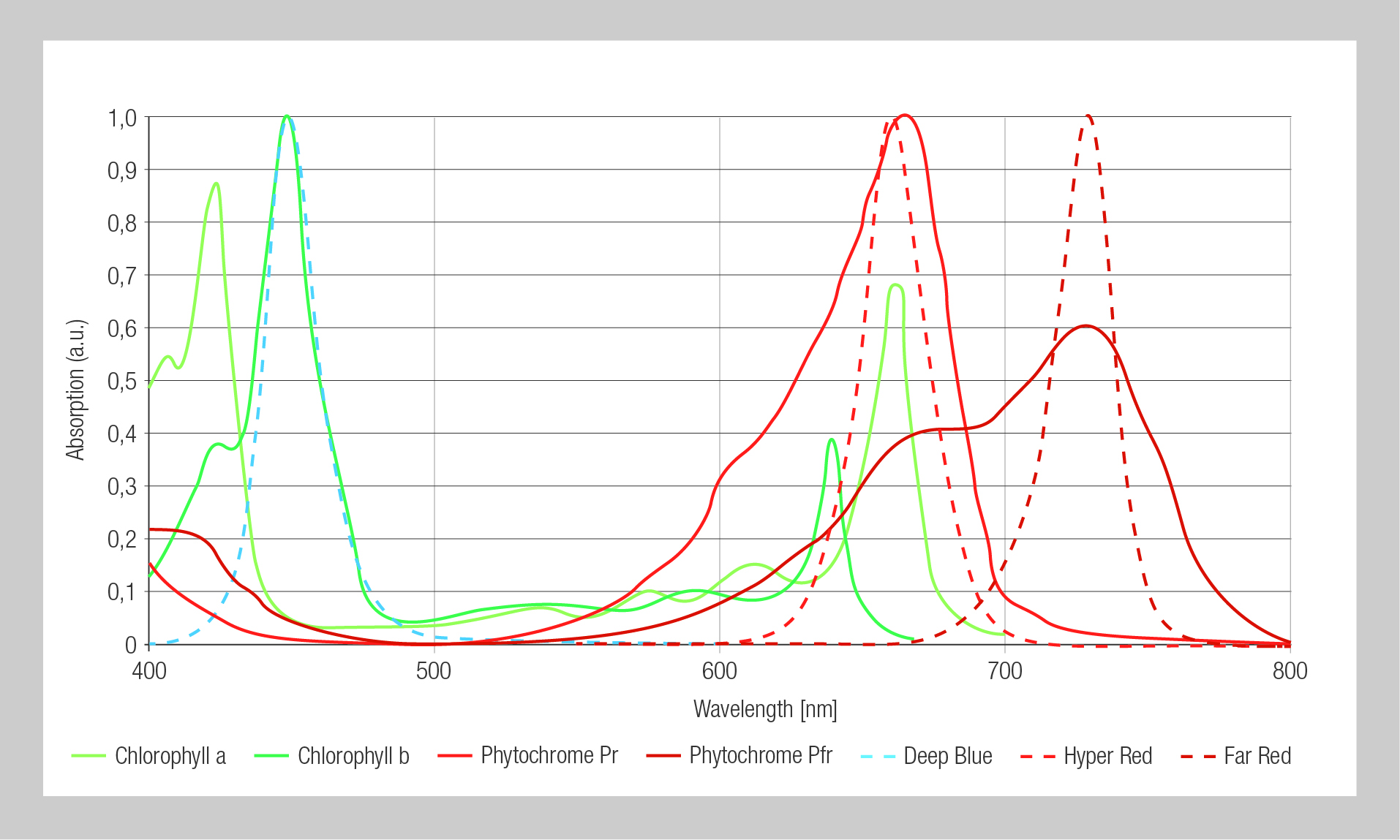Click the 0,2 y-axis tick label
The width and height of the screenshot is (1400, 840).
pyautogui.click(x=122, y=539)
